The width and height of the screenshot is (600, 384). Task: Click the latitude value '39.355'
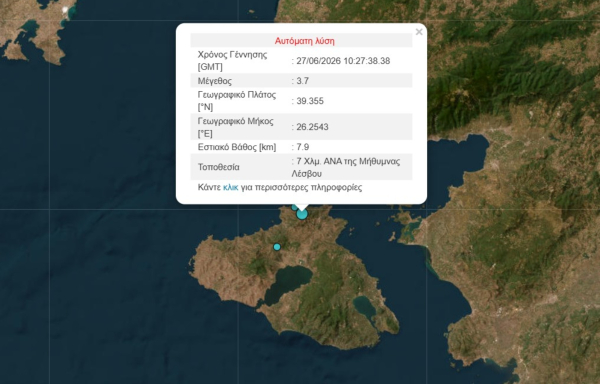click(x=310, y=101)
